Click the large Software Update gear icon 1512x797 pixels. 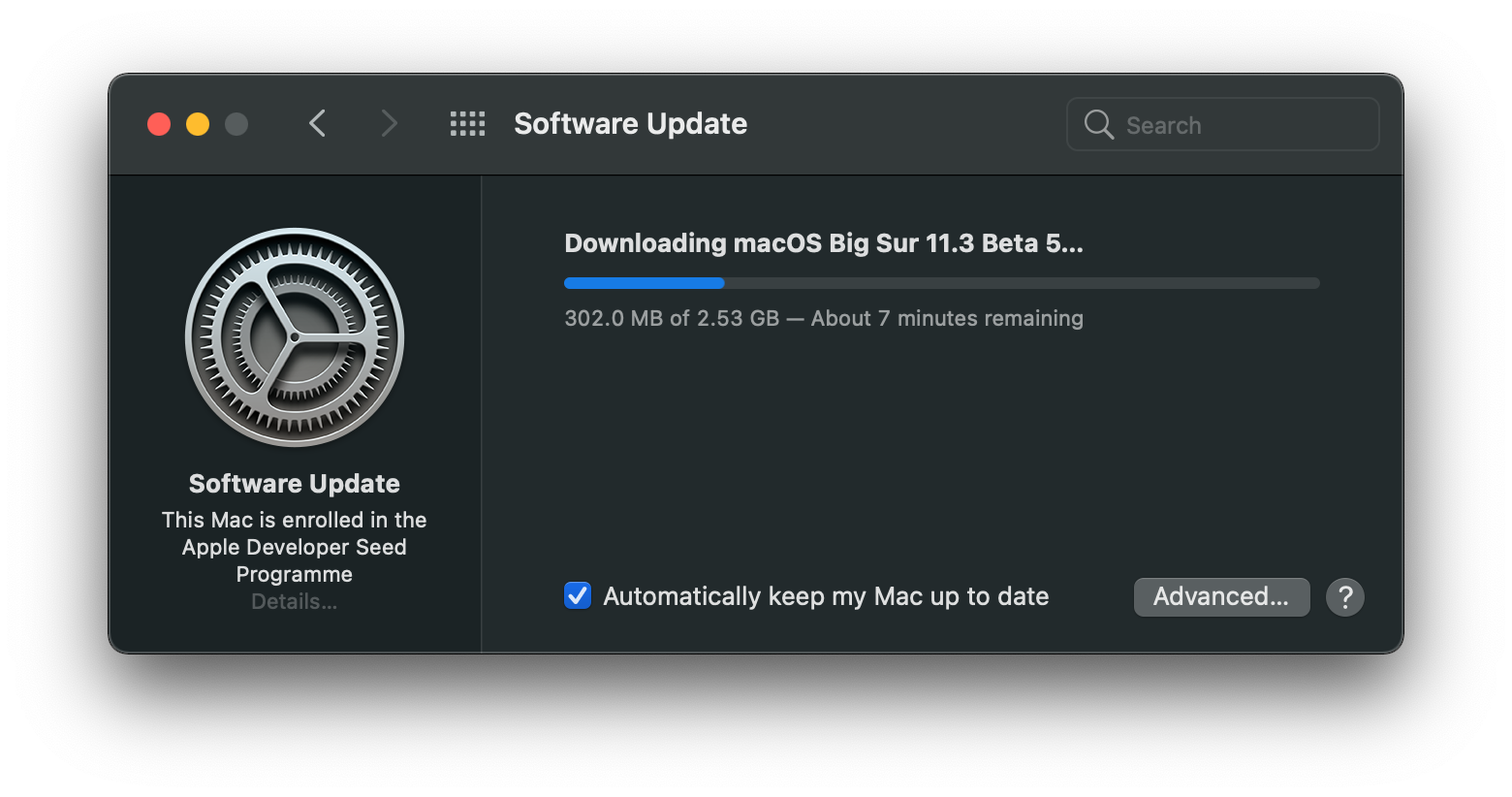[295, 337]
